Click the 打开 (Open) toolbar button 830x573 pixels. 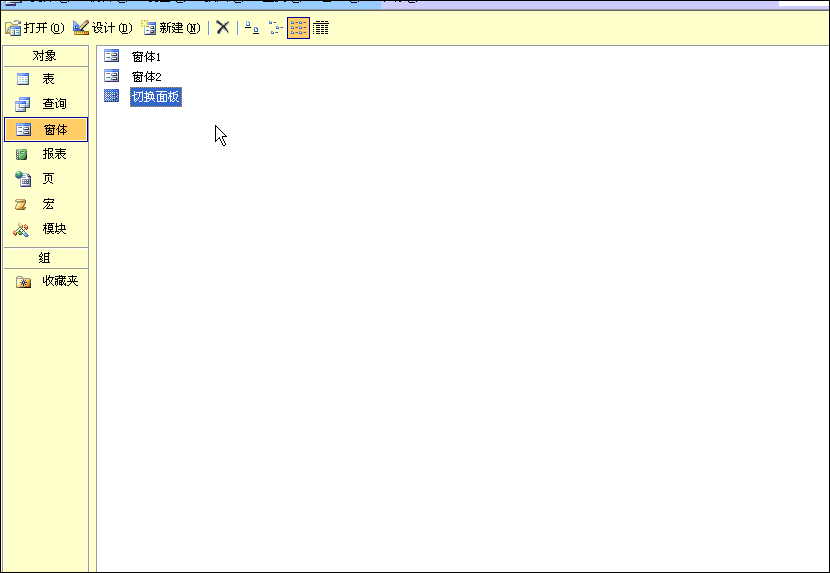click(x=35, y=28)
